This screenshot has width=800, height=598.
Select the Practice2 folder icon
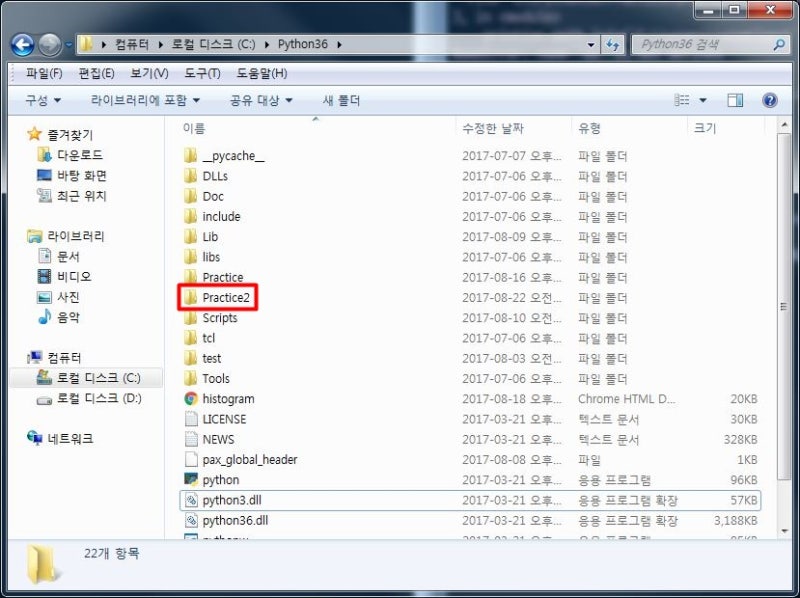pos(190,297)
